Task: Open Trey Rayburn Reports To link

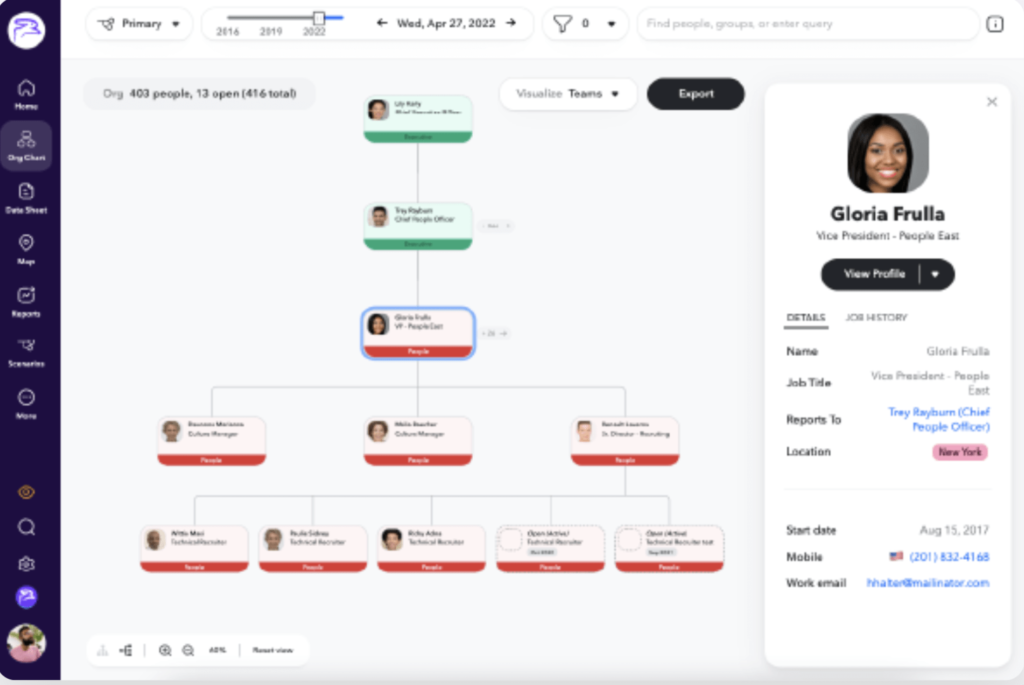Action: tap(938, 419)
